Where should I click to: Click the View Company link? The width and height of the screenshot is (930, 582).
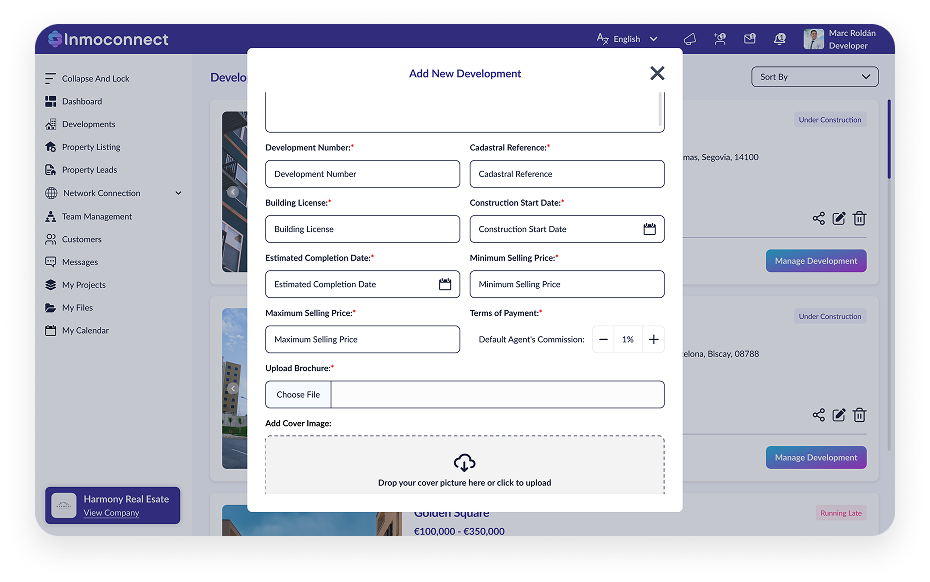pos(112,513)
